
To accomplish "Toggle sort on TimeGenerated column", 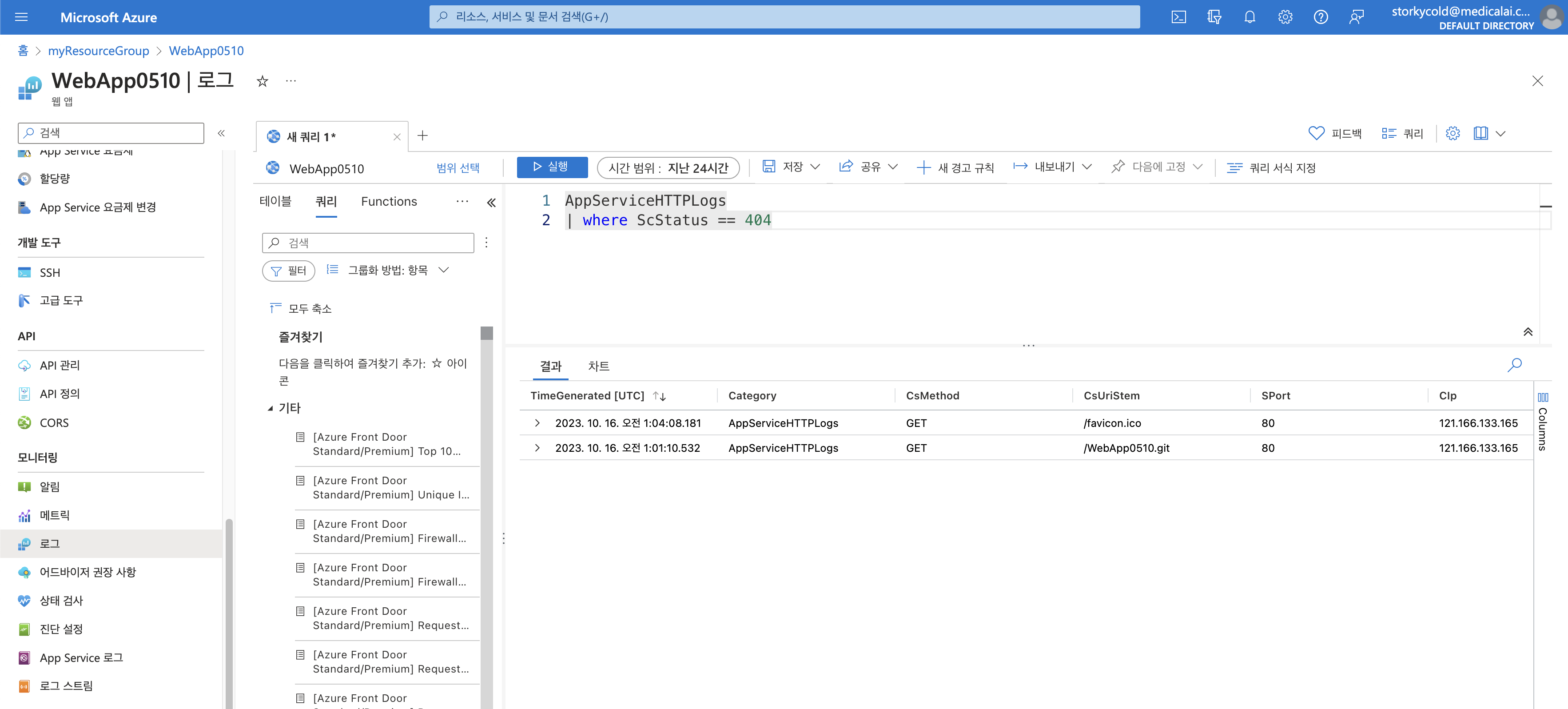I will [x=659, y=396].
